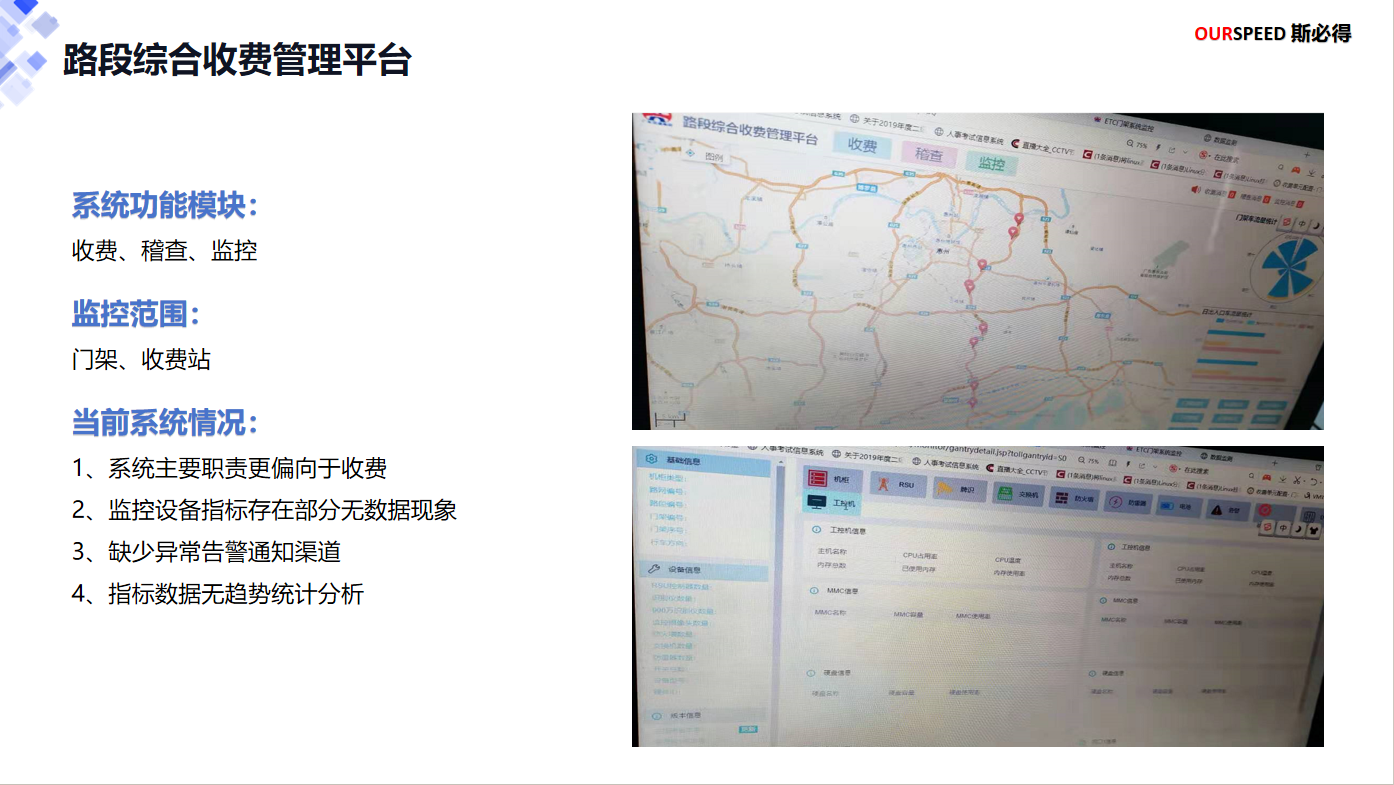Click the 防雷器 lightning arrester icon
Screen dimensions: 1394x785
pos(1115,503)
